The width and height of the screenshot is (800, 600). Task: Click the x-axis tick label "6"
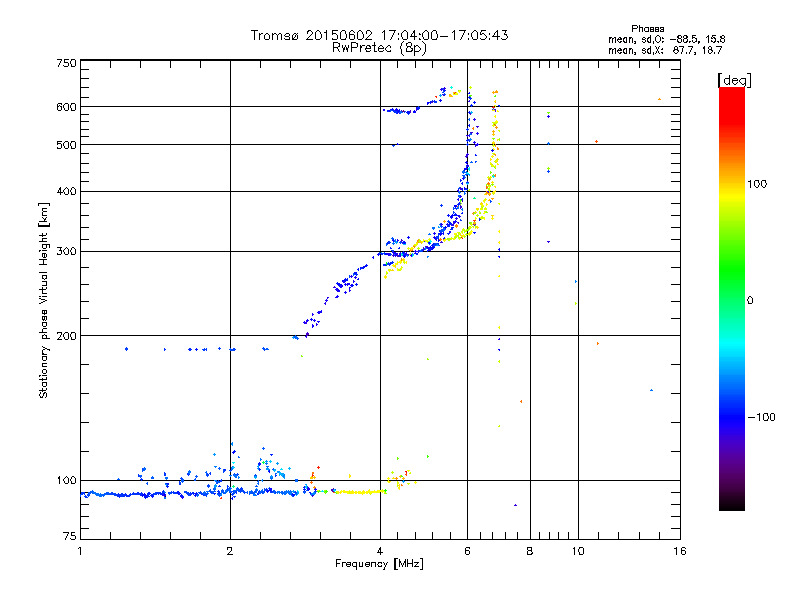[467, 551]
